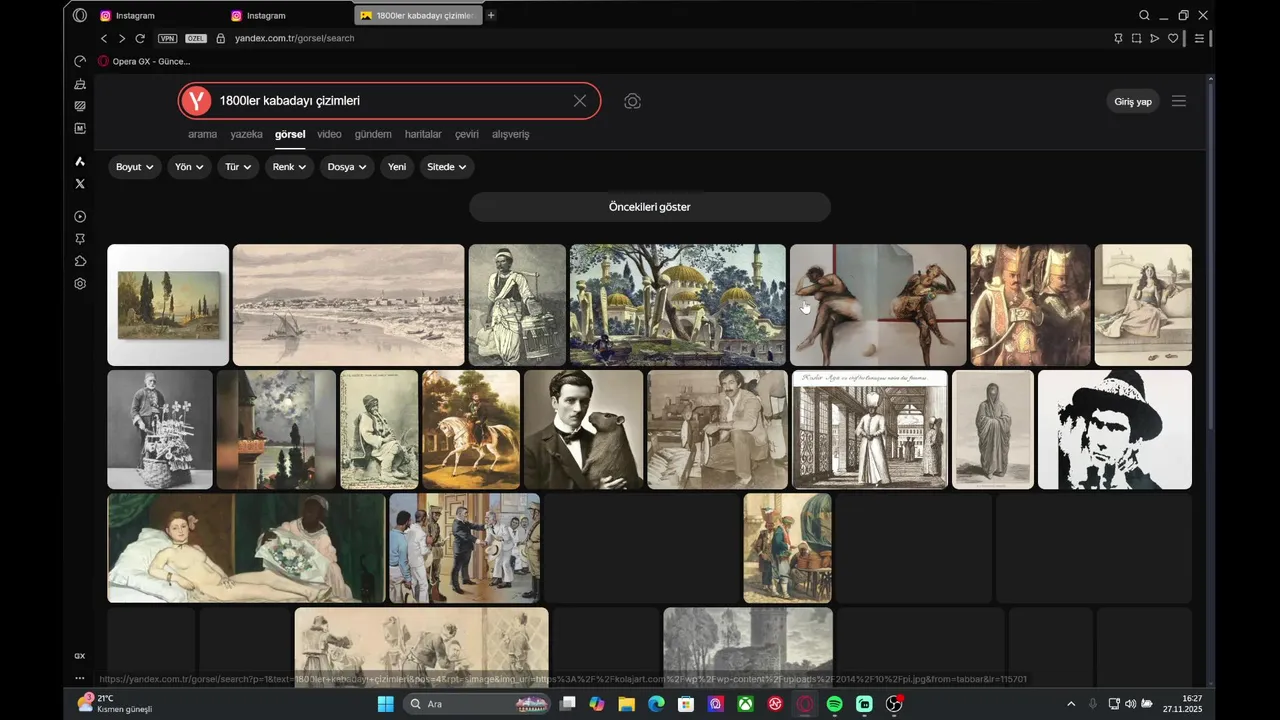Open the three-dots sidebar setup menu
Image resolution: width=1280 pixels, height=720 pixels.
pyautogui.click(x=80, y=678)
